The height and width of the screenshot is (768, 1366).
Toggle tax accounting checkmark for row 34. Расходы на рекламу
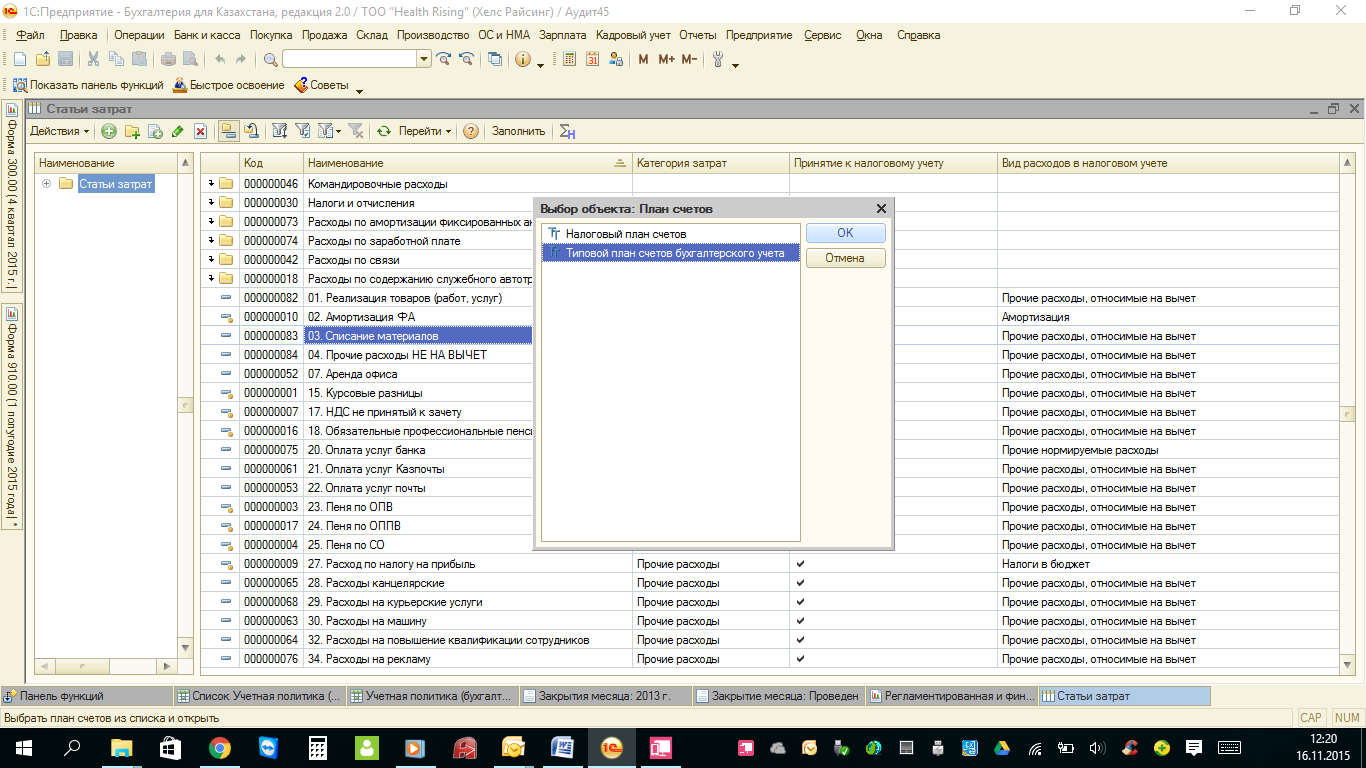(800, 659)
